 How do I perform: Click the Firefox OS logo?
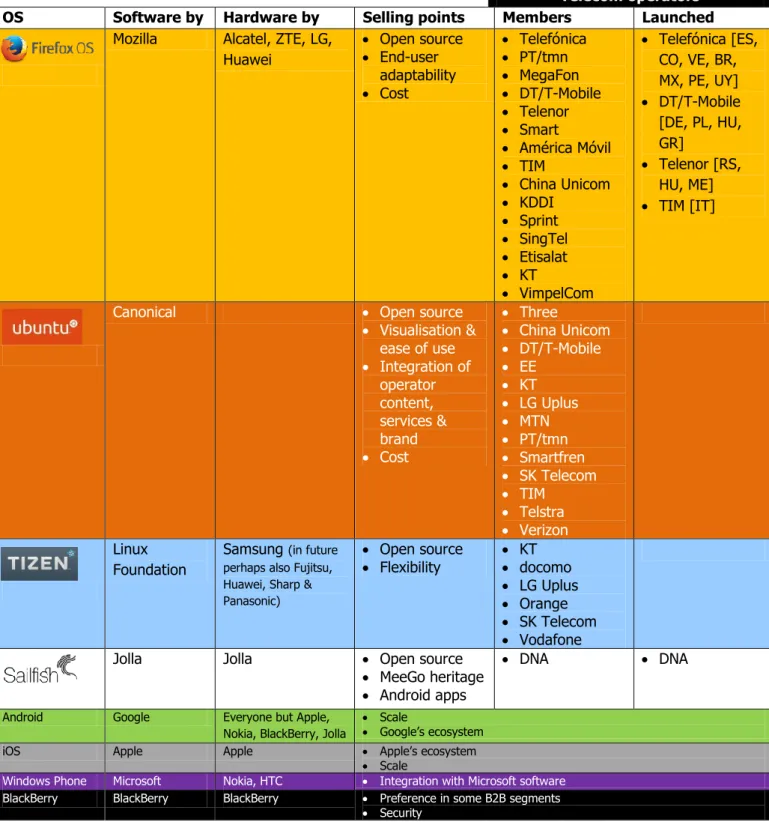(x=48, y=49)
